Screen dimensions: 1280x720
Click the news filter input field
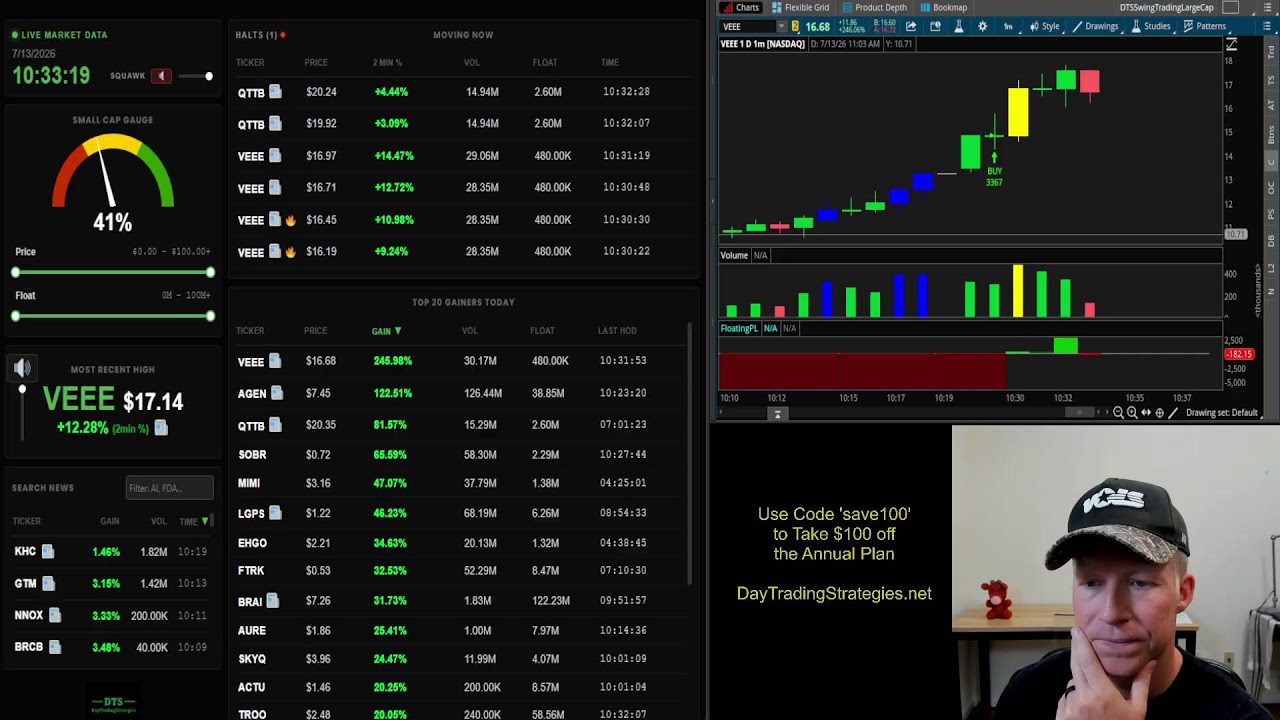(169, 488)
